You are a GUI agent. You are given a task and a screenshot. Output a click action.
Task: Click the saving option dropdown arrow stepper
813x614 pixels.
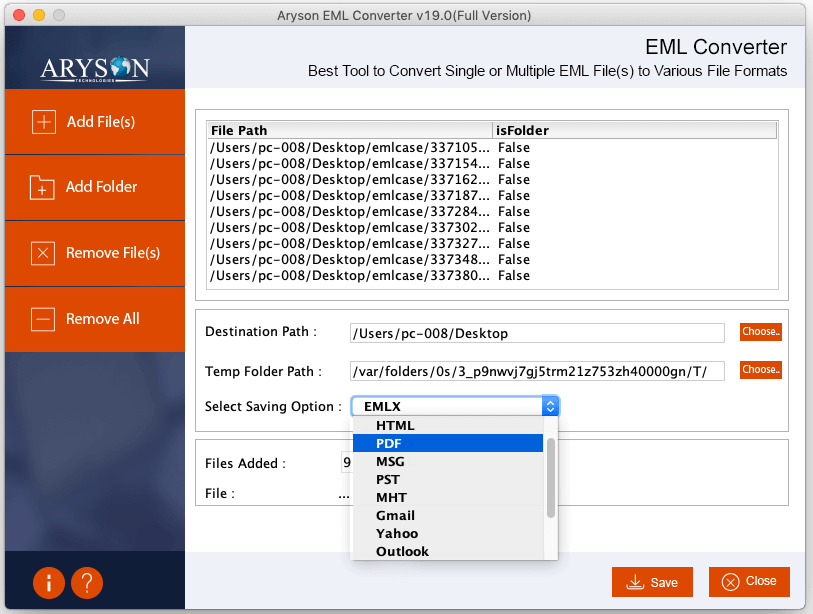click(x=550, y=406)
